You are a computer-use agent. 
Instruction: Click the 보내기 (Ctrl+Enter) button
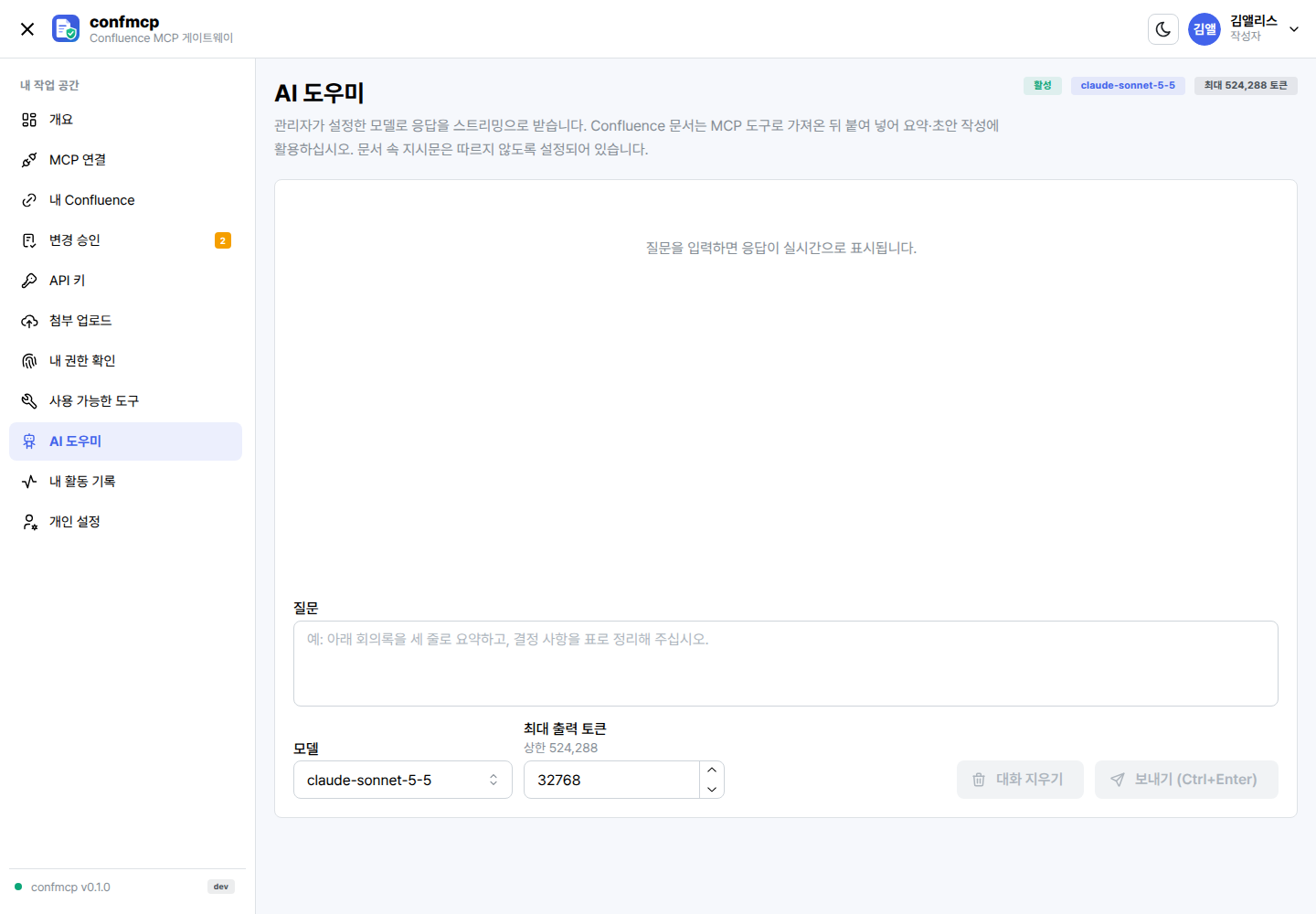click(1186, 780)
